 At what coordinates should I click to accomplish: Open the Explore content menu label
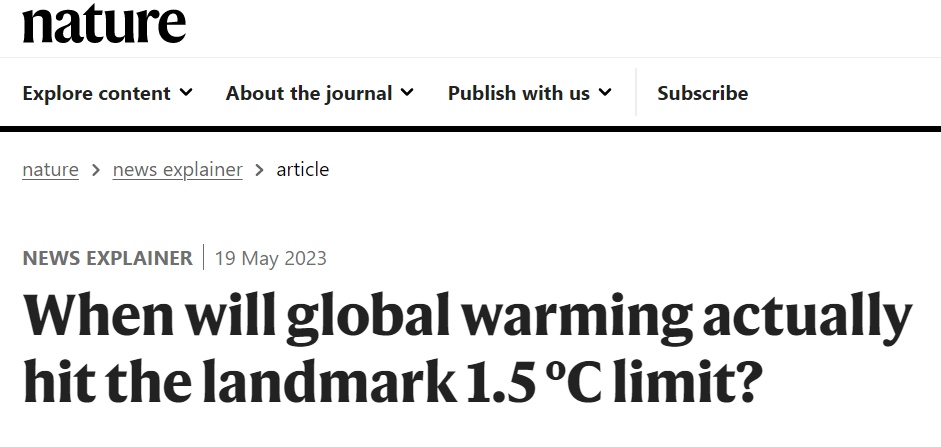(x=97, y=93)
